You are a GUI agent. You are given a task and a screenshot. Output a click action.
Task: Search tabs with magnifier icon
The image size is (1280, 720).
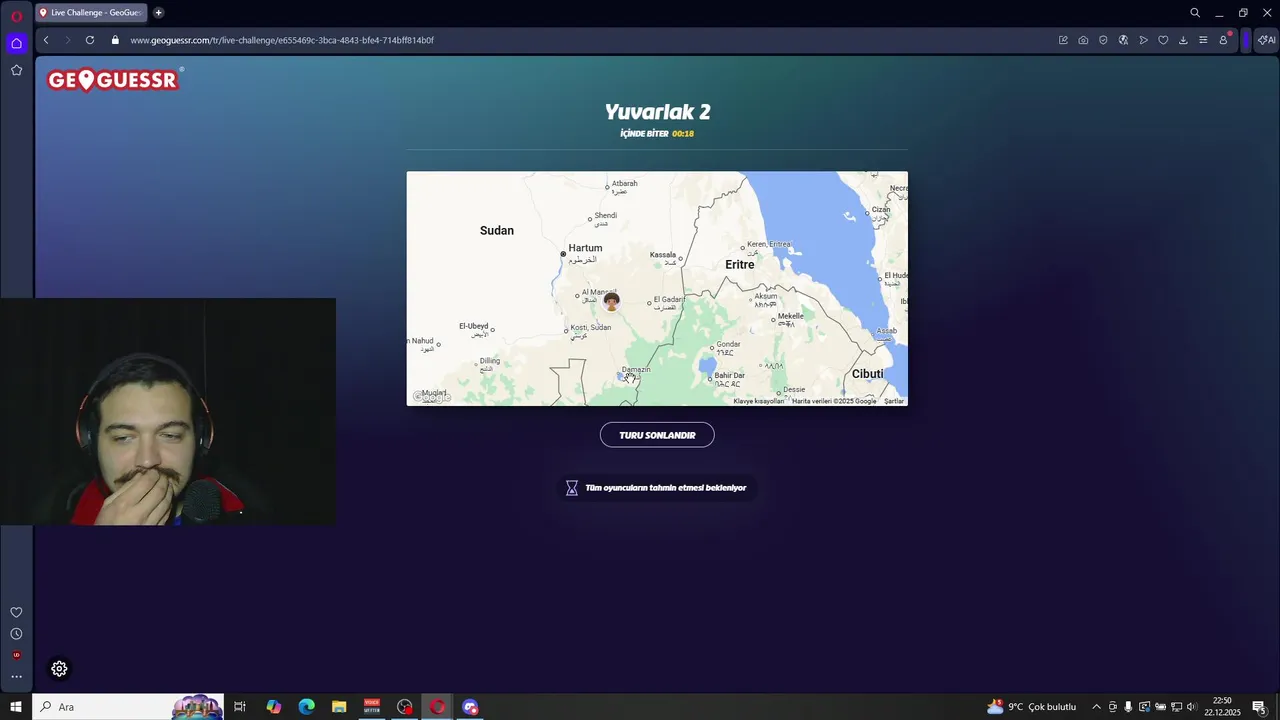pyautogui.click(x=1195, y=13)
